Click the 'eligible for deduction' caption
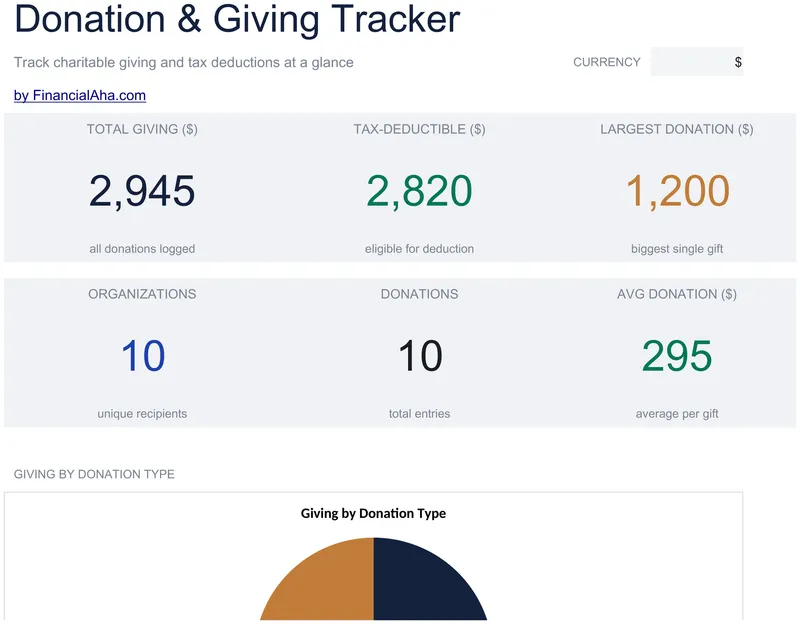 coord(419,248)
